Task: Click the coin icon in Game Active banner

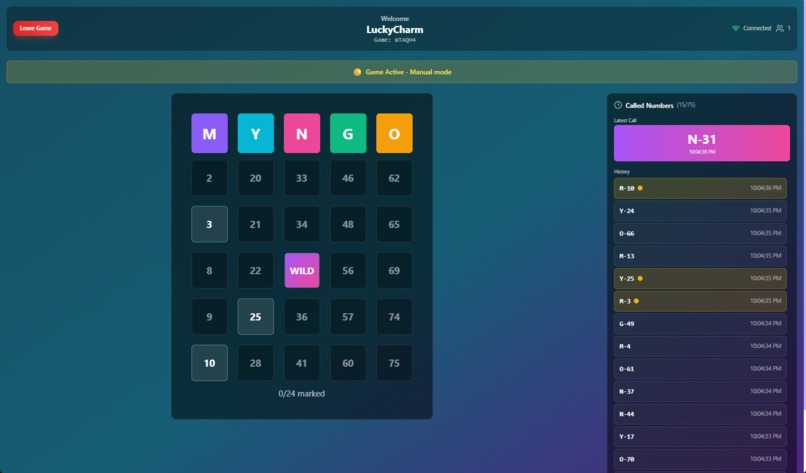Action: pos(357,72)
